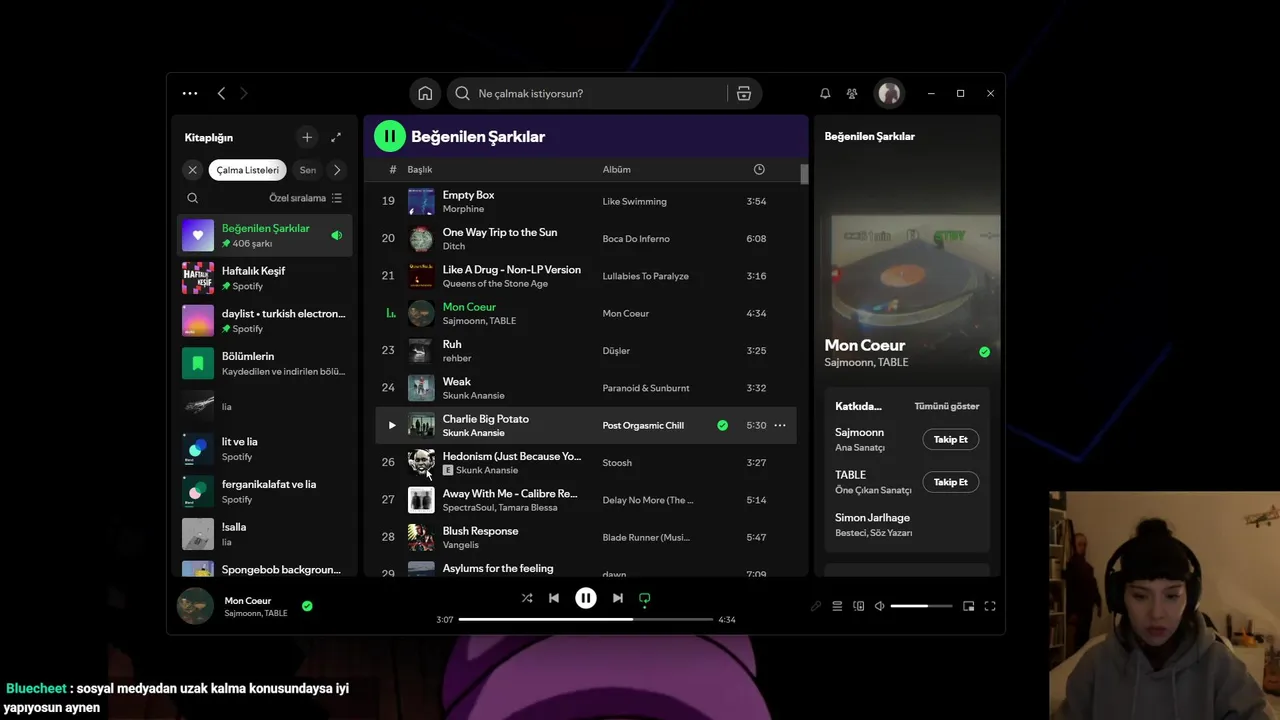Viewport: 1280px width, 720px height.
Task: Show more filter chips with the chevron
Action: pyautogui.click(x=337, y=170)
